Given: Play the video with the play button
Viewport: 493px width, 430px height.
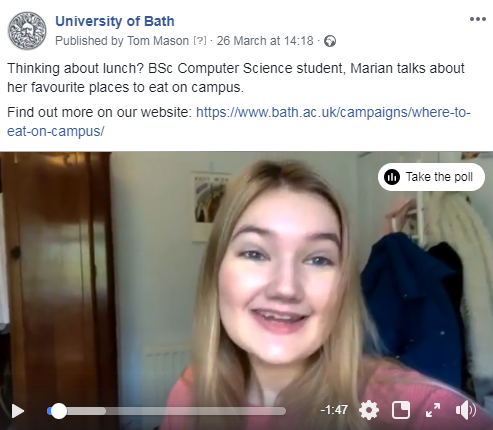Looking at the screenshot, I should [x=18, y=411].
